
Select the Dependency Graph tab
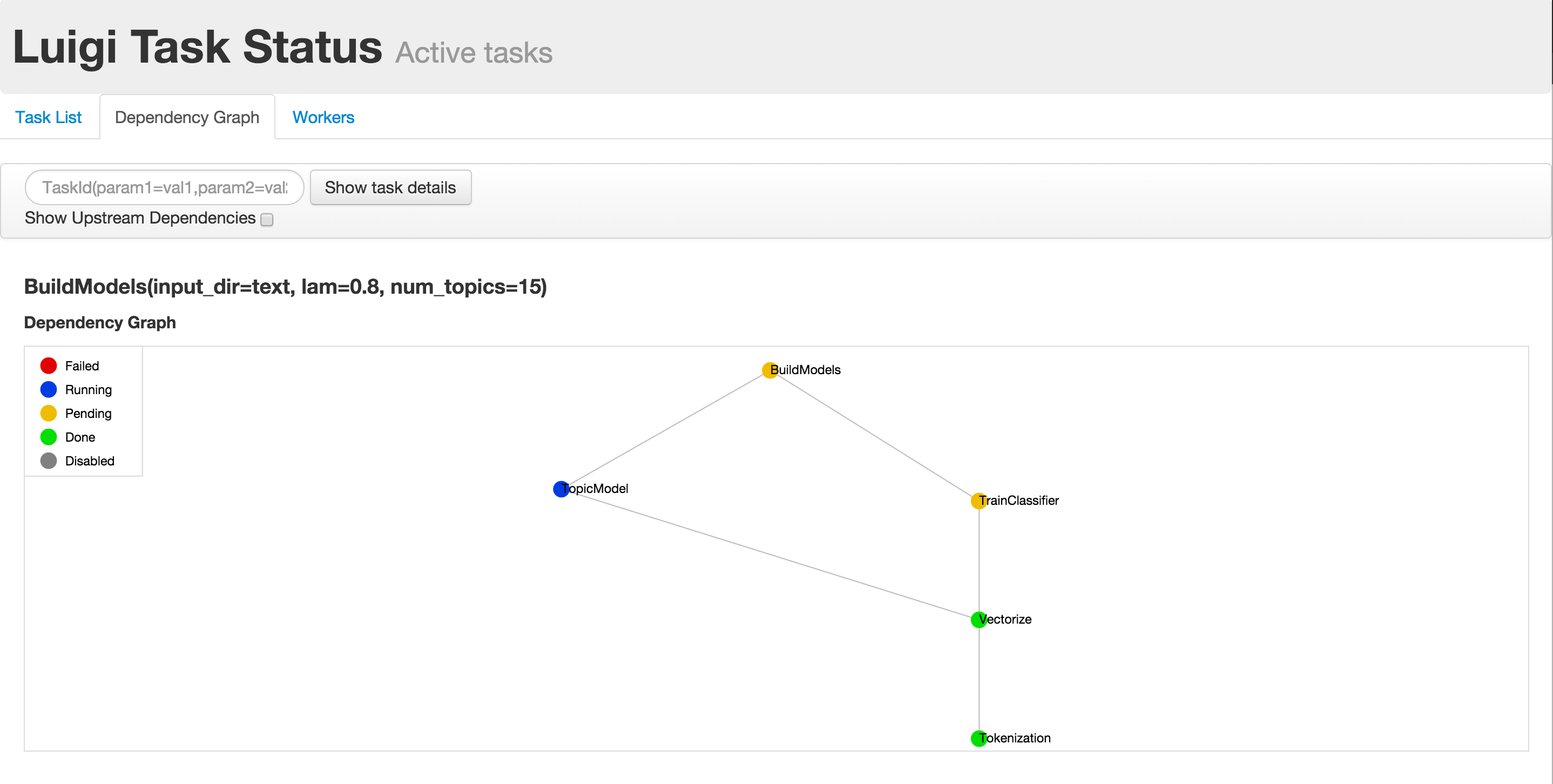(187, 118)
